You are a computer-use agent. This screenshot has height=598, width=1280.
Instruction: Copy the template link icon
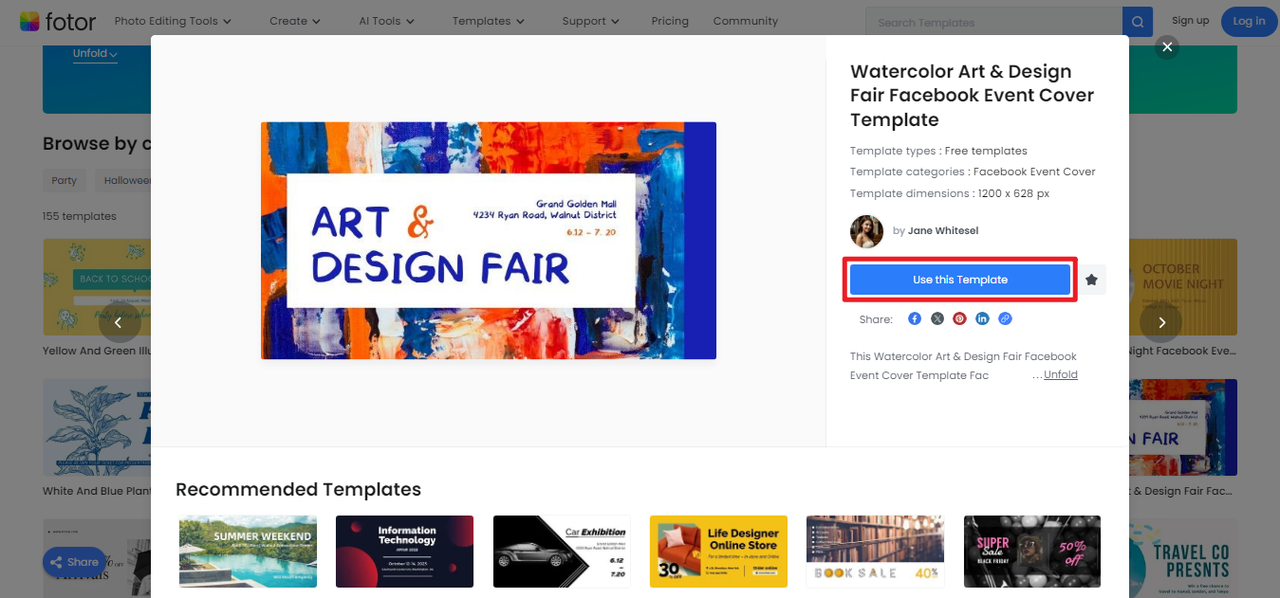(x=1005, y=319)
